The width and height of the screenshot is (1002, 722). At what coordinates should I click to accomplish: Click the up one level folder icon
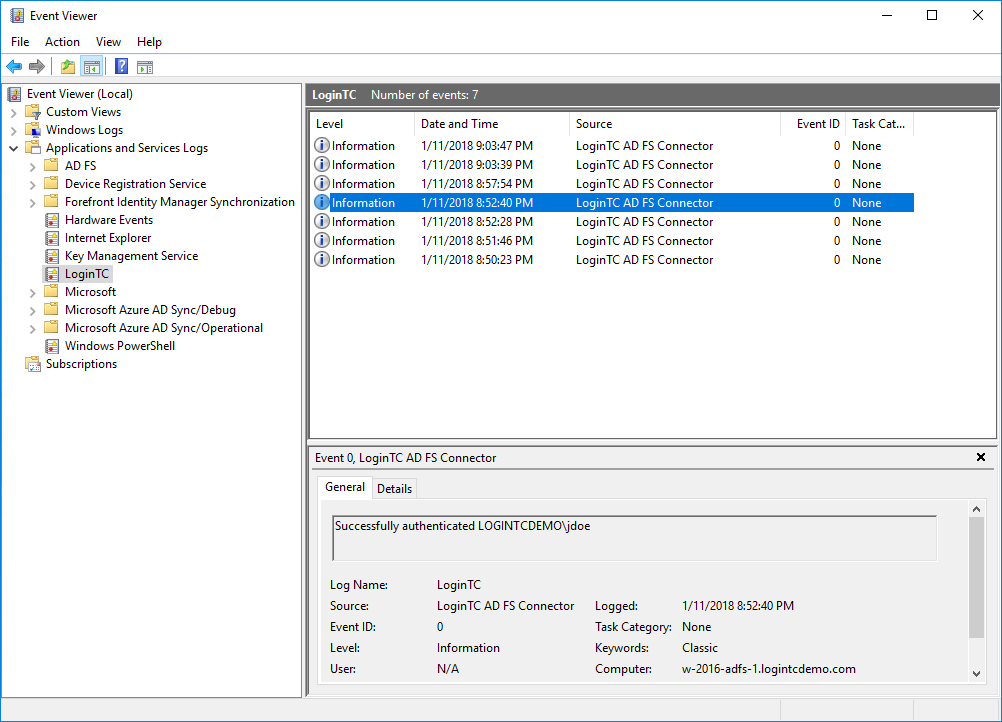coord(68,66)
